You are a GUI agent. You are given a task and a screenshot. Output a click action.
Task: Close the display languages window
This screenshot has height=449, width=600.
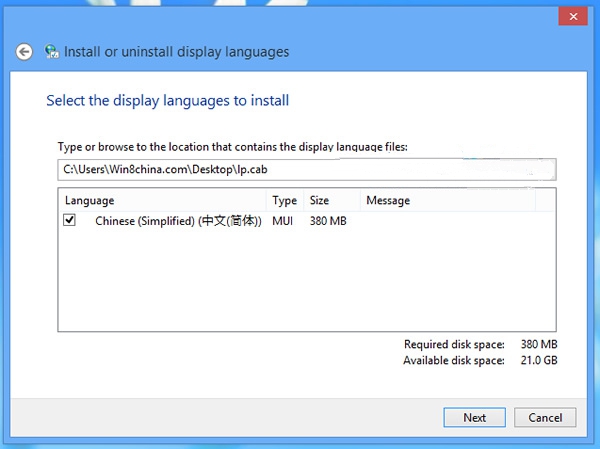click(x=570, y=16)
